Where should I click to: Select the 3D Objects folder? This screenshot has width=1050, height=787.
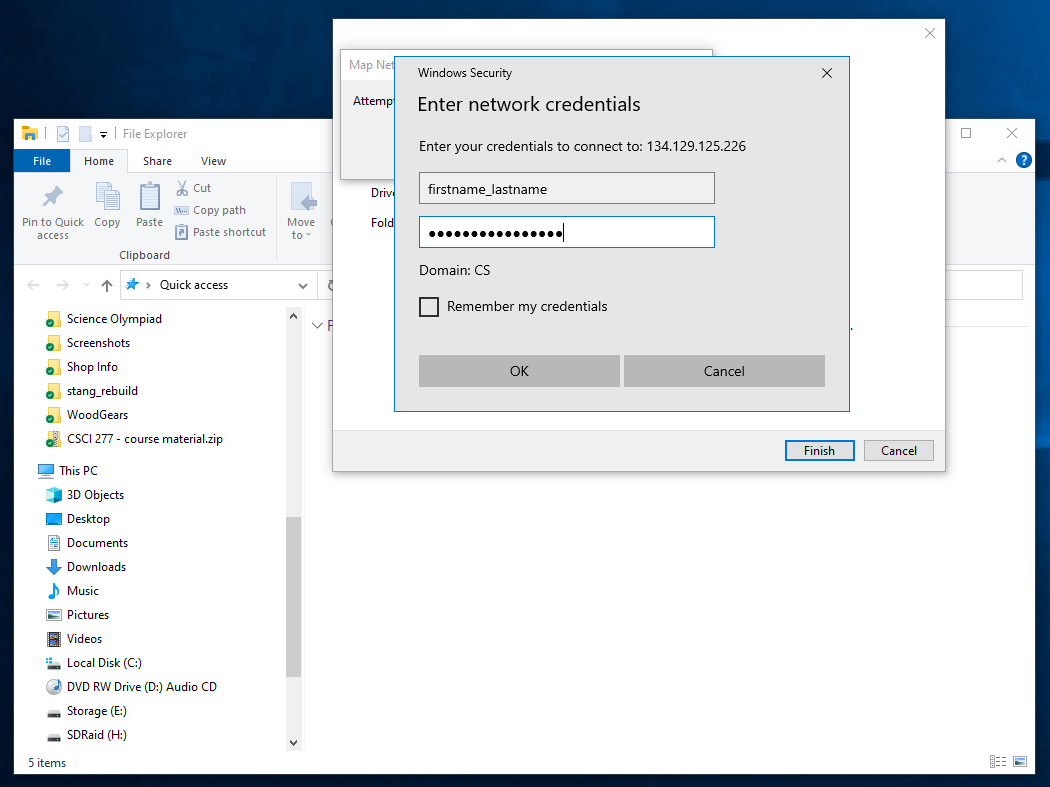click(95, 495)
